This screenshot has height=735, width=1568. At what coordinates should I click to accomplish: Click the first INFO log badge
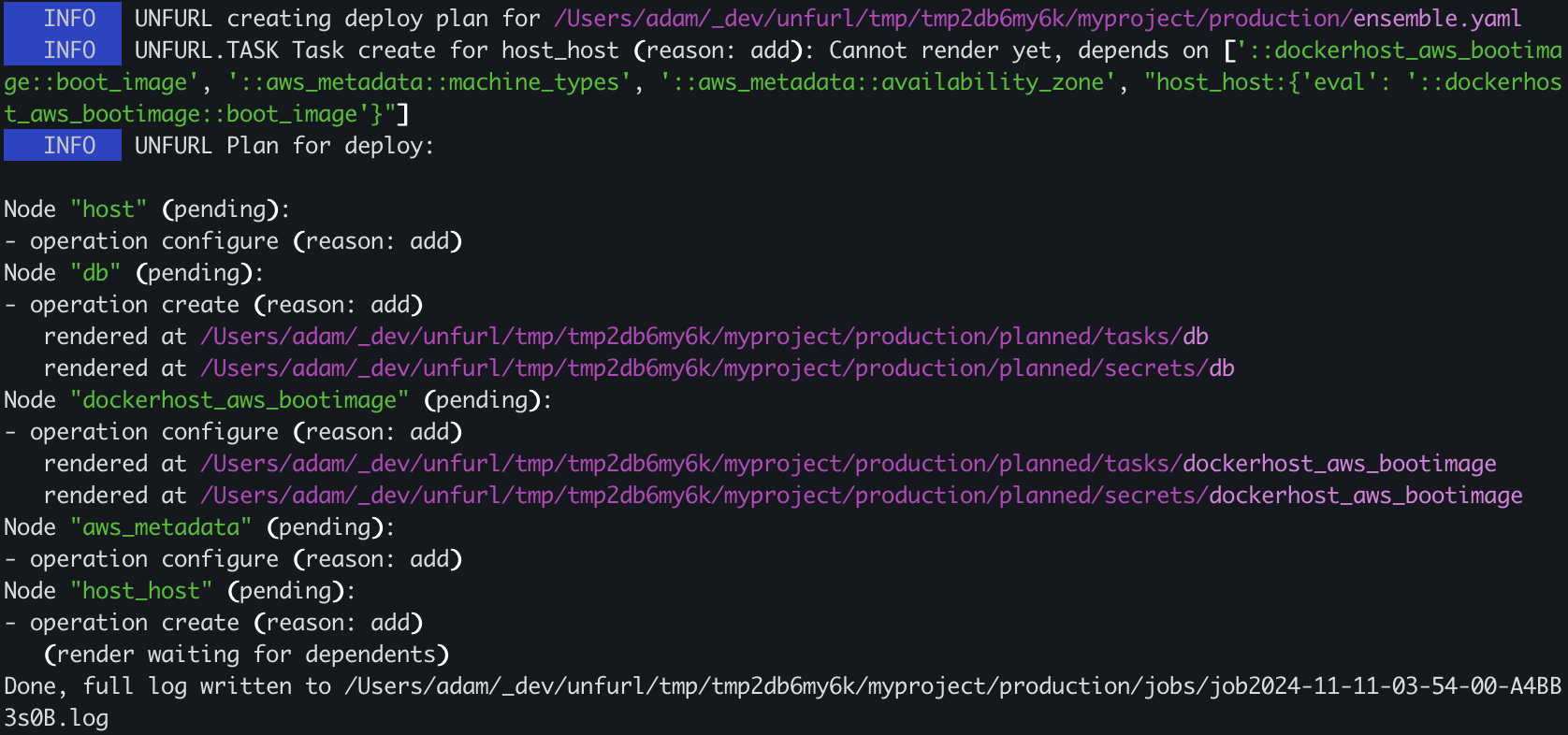[63, 18]
